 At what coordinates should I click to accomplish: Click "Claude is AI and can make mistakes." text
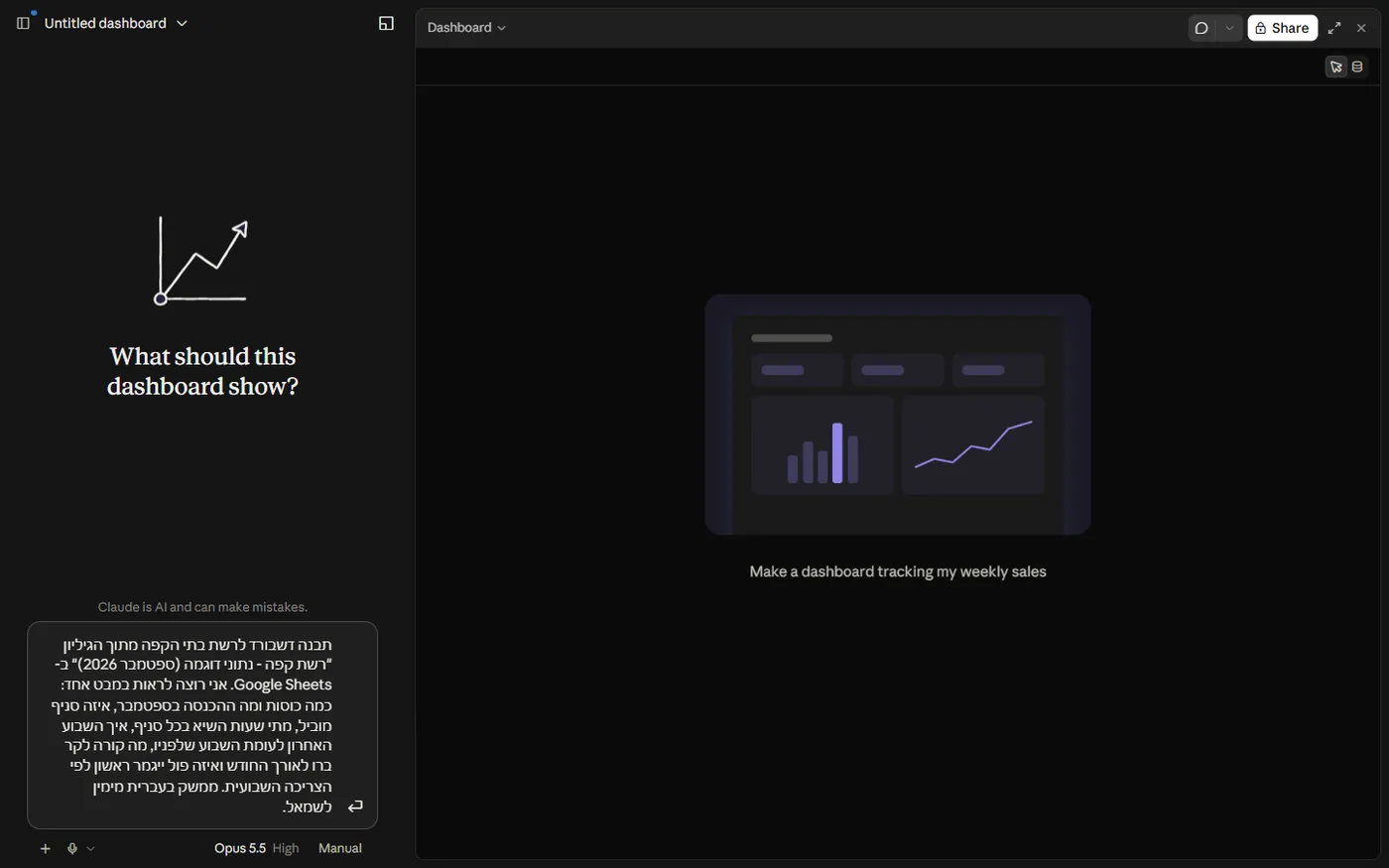pos(202,607)
